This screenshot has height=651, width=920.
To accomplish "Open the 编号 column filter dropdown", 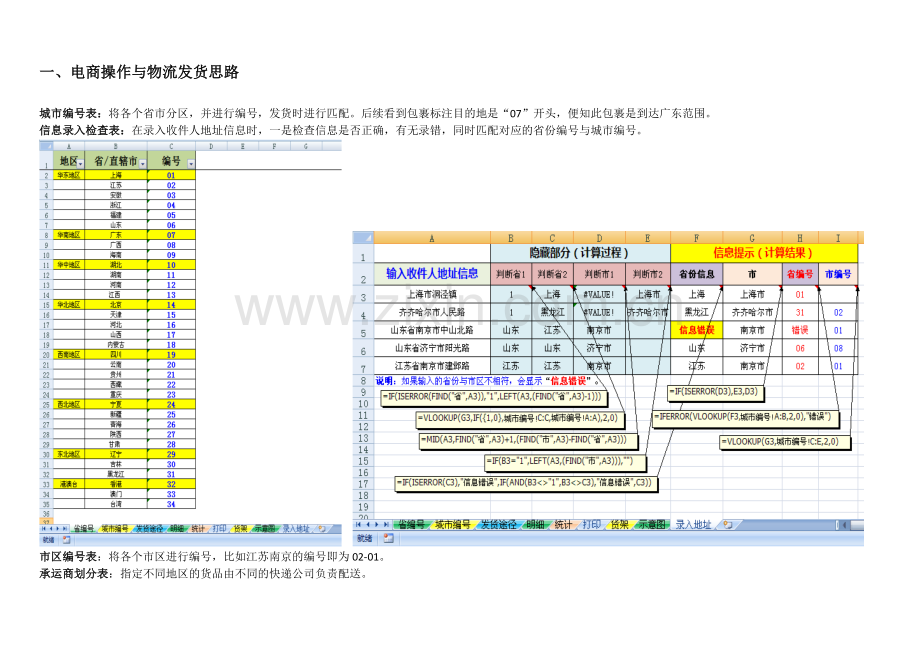I will [190, 163].
